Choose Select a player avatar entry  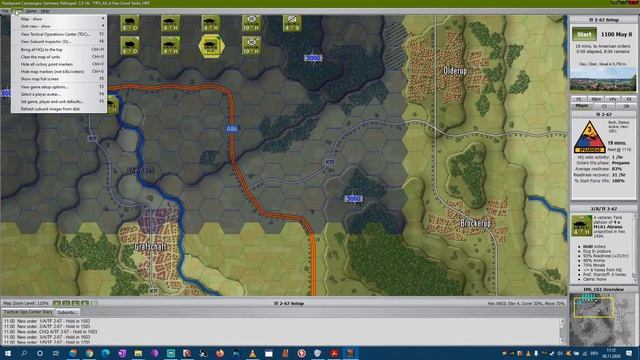pos(59,94)
